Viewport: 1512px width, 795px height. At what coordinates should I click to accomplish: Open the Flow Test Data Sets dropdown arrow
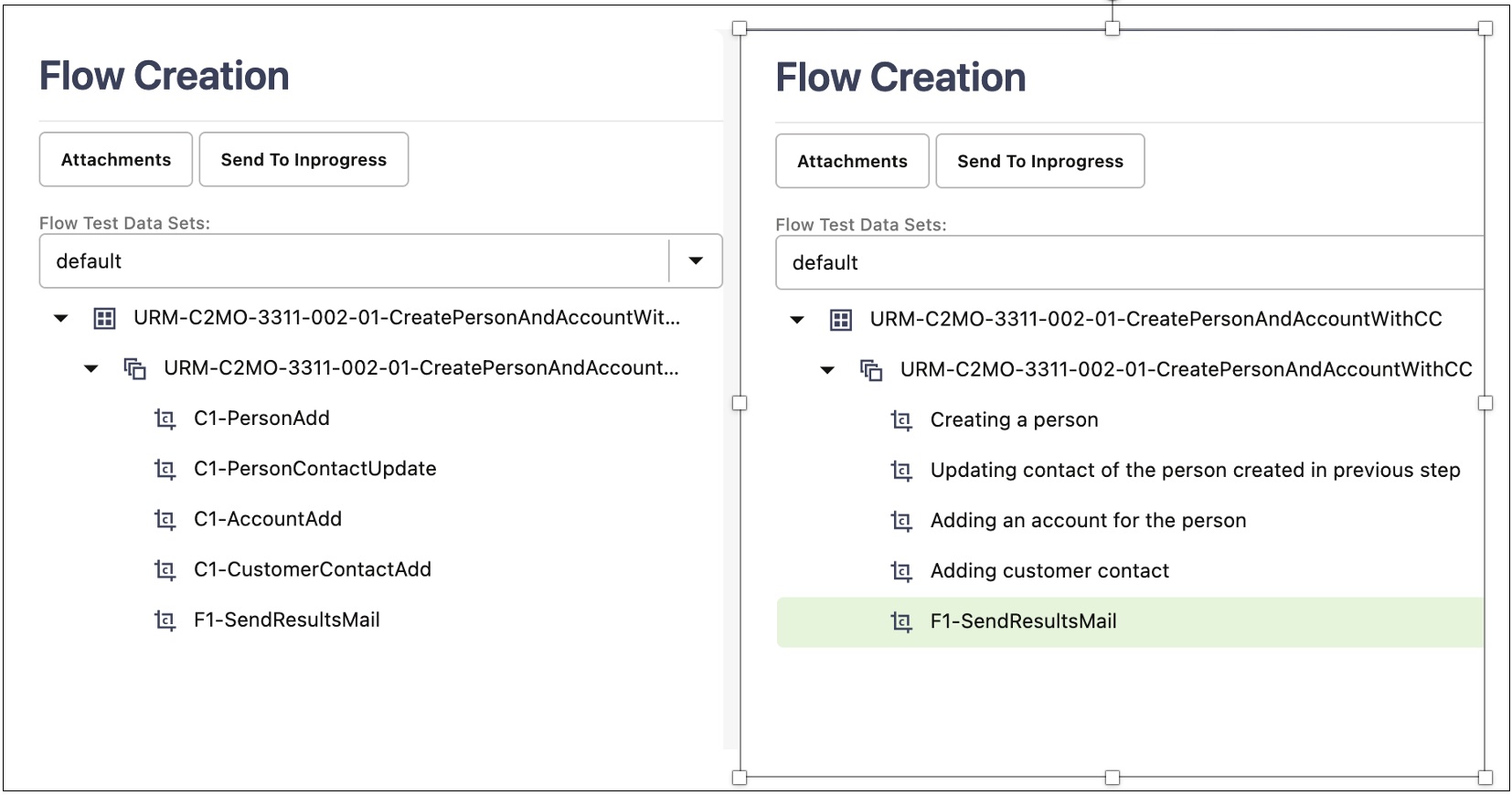(x=696, y=261)
